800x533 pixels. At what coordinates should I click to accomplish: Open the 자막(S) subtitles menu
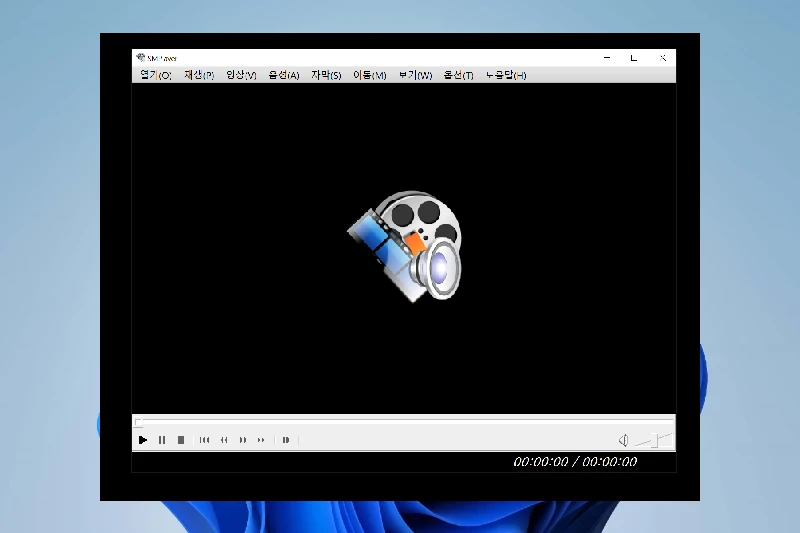click(326, 75)
